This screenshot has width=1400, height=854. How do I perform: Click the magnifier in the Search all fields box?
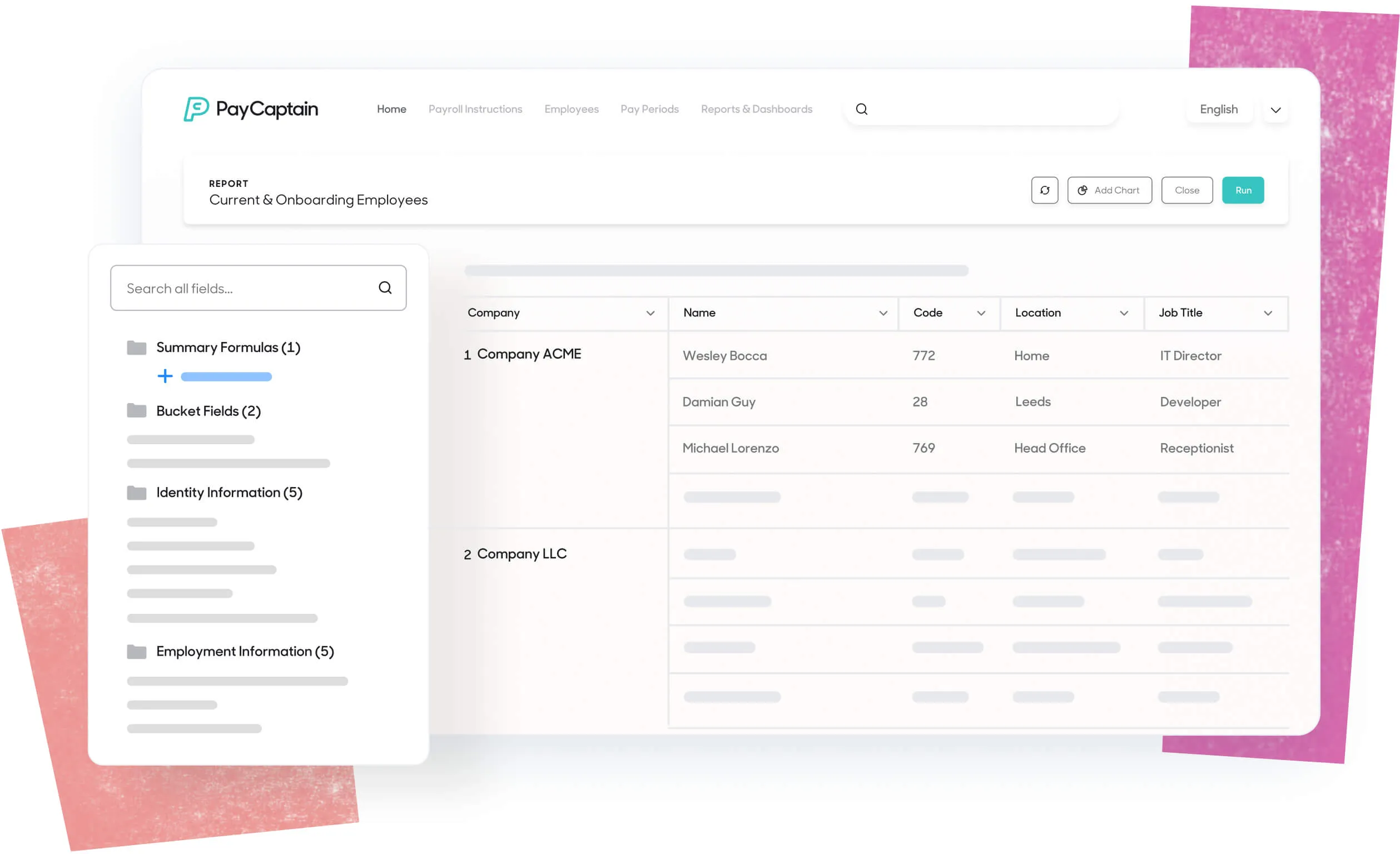385,288
